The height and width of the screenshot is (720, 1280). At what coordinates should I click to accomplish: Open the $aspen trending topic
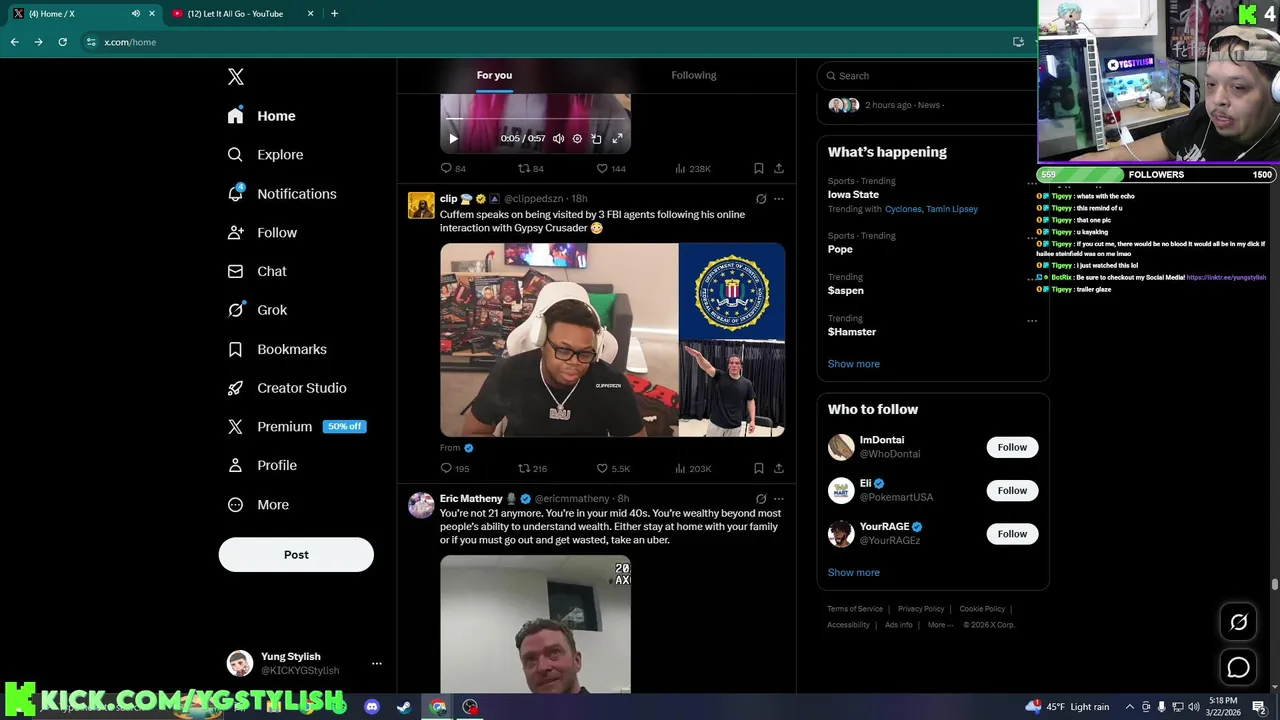(846, 291)
